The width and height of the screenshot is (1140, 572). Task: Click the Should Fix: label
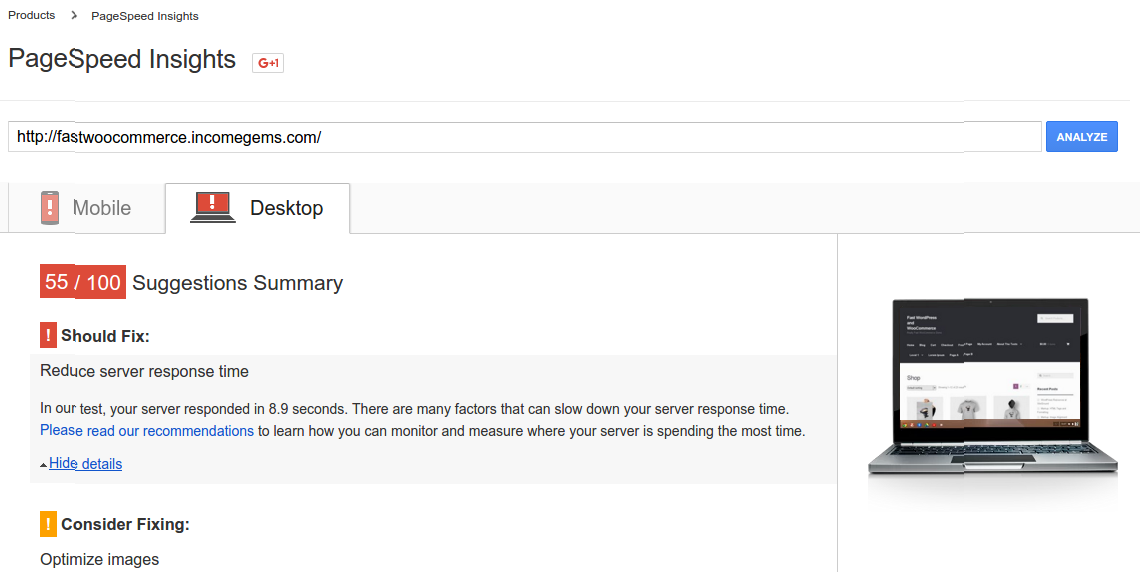105,336
